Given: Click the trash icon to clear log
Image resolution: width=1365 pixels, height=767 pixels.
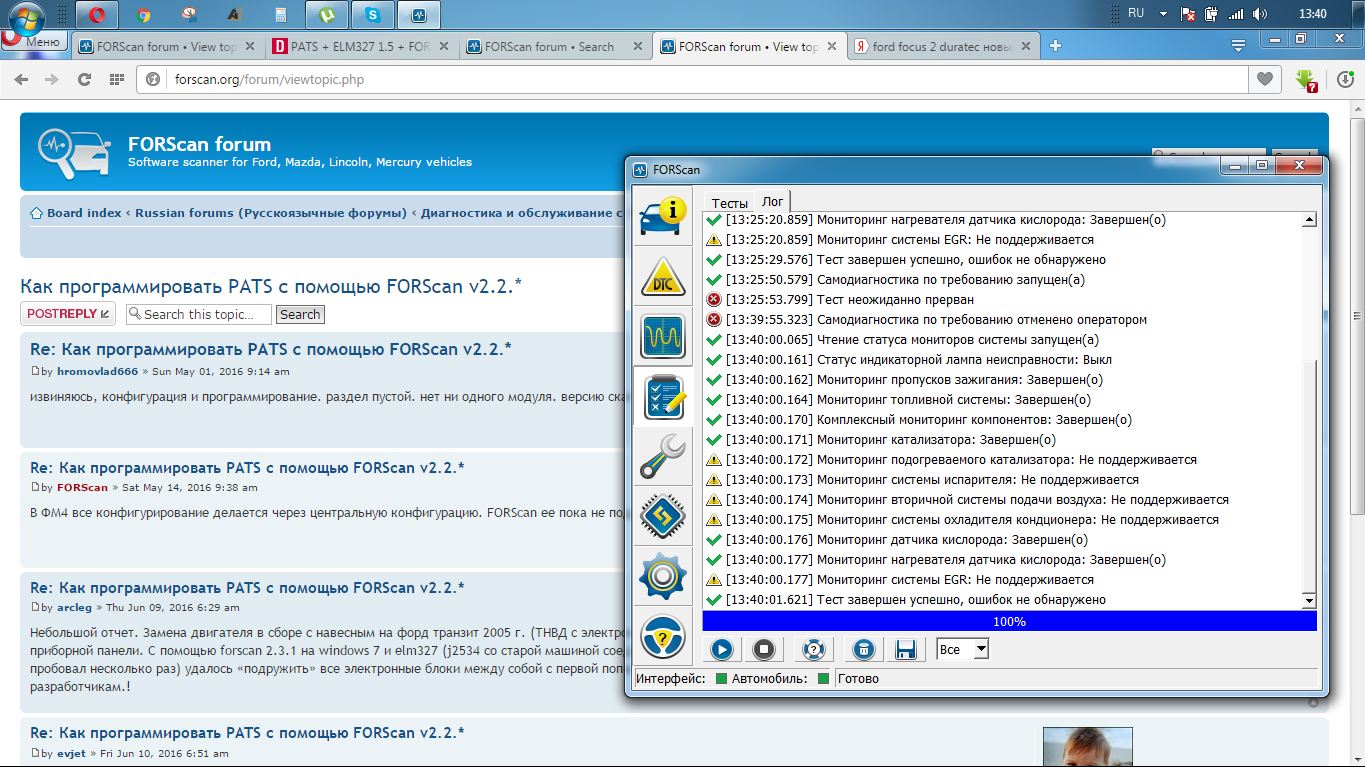Looking at the screenshot, I should click(x=864, y=650).
